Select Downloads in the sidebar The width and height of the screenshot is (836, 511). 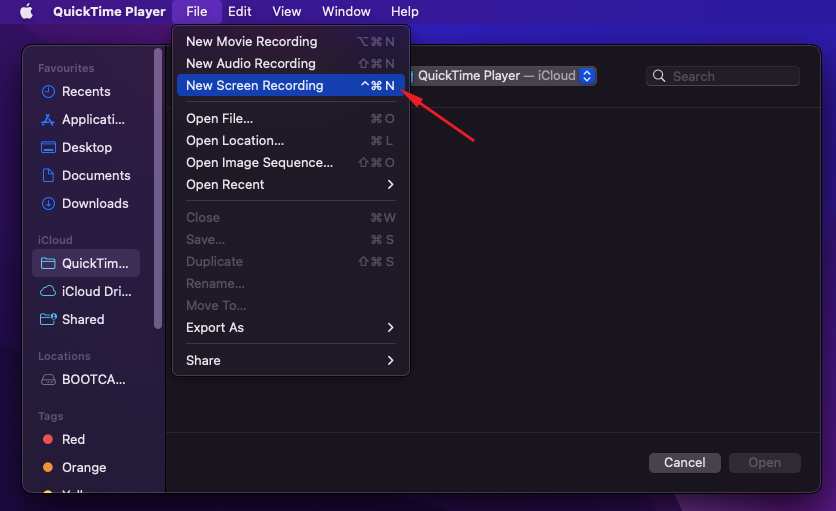coord(86,203)
